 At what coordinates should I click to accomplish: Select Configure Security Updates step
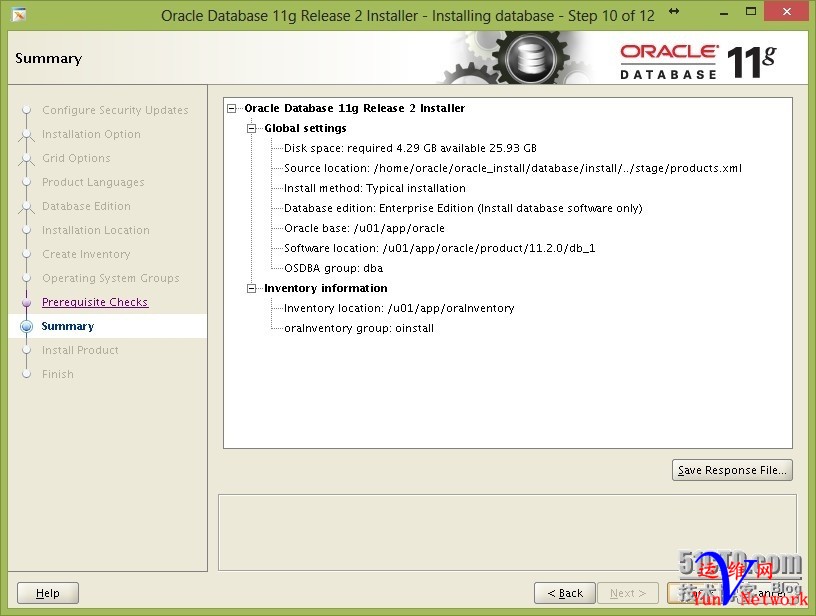pos(115,110)
